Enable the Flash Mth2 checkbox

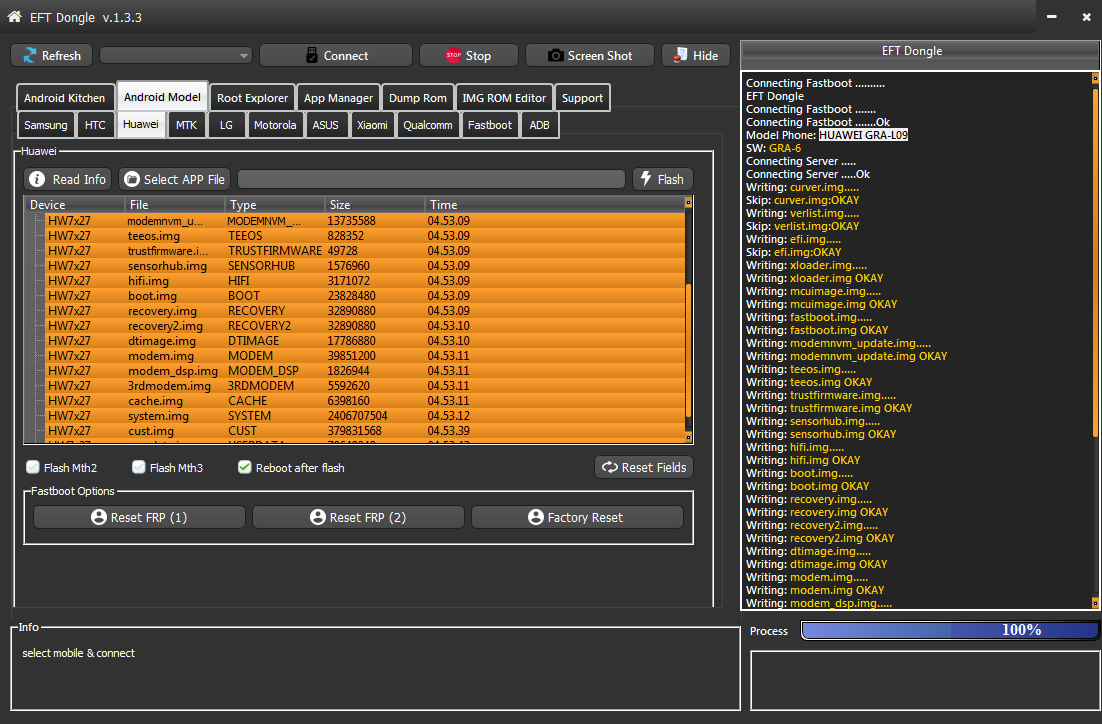pos(33,467)
